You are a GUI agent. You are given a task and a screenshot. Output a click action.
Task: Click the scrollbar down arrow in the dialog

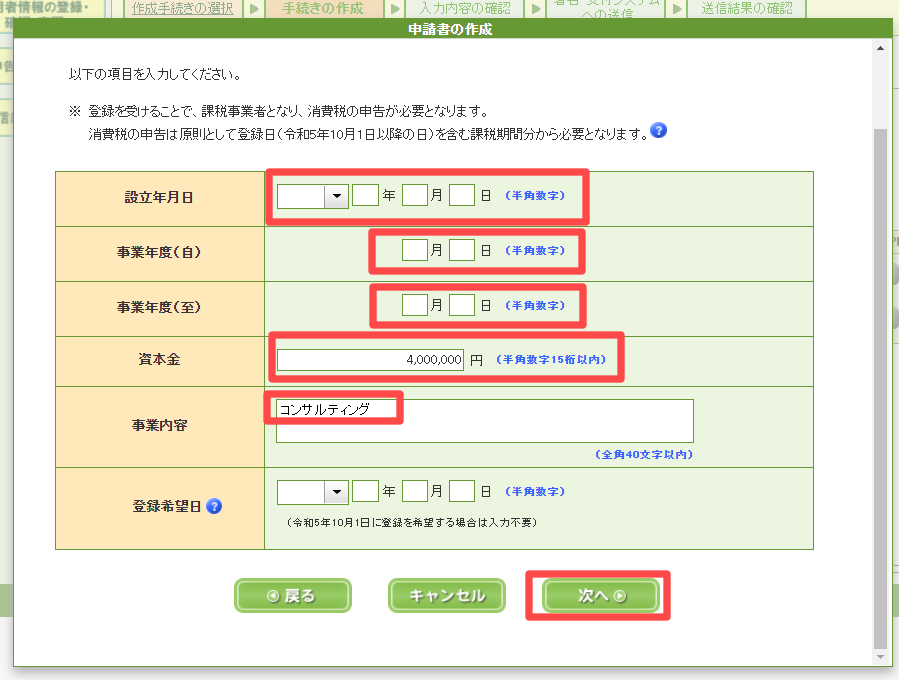pos(880,657)
